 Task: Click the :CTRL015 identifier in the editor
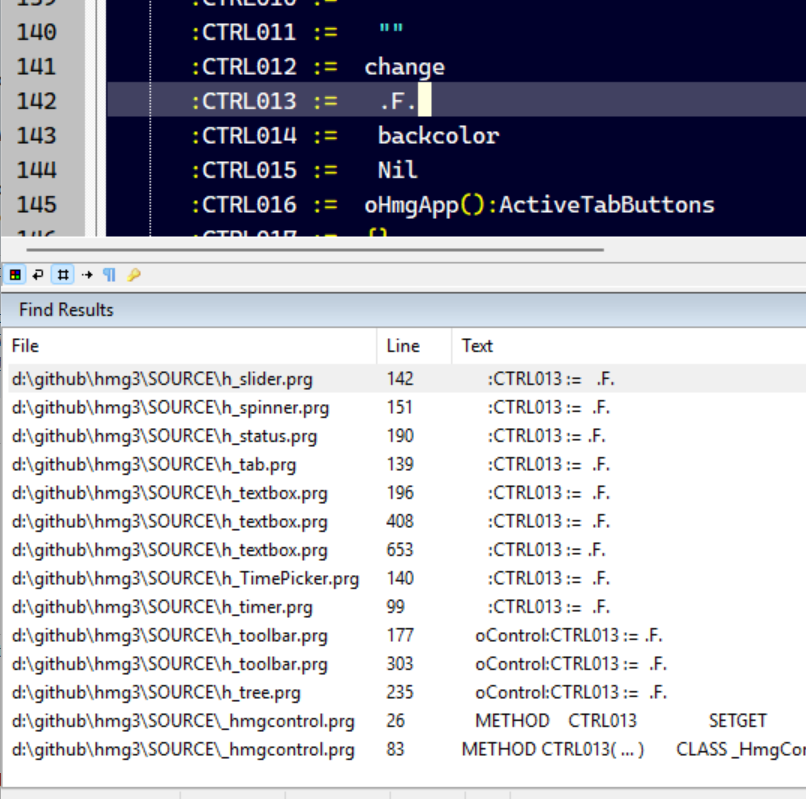(244, 170)
